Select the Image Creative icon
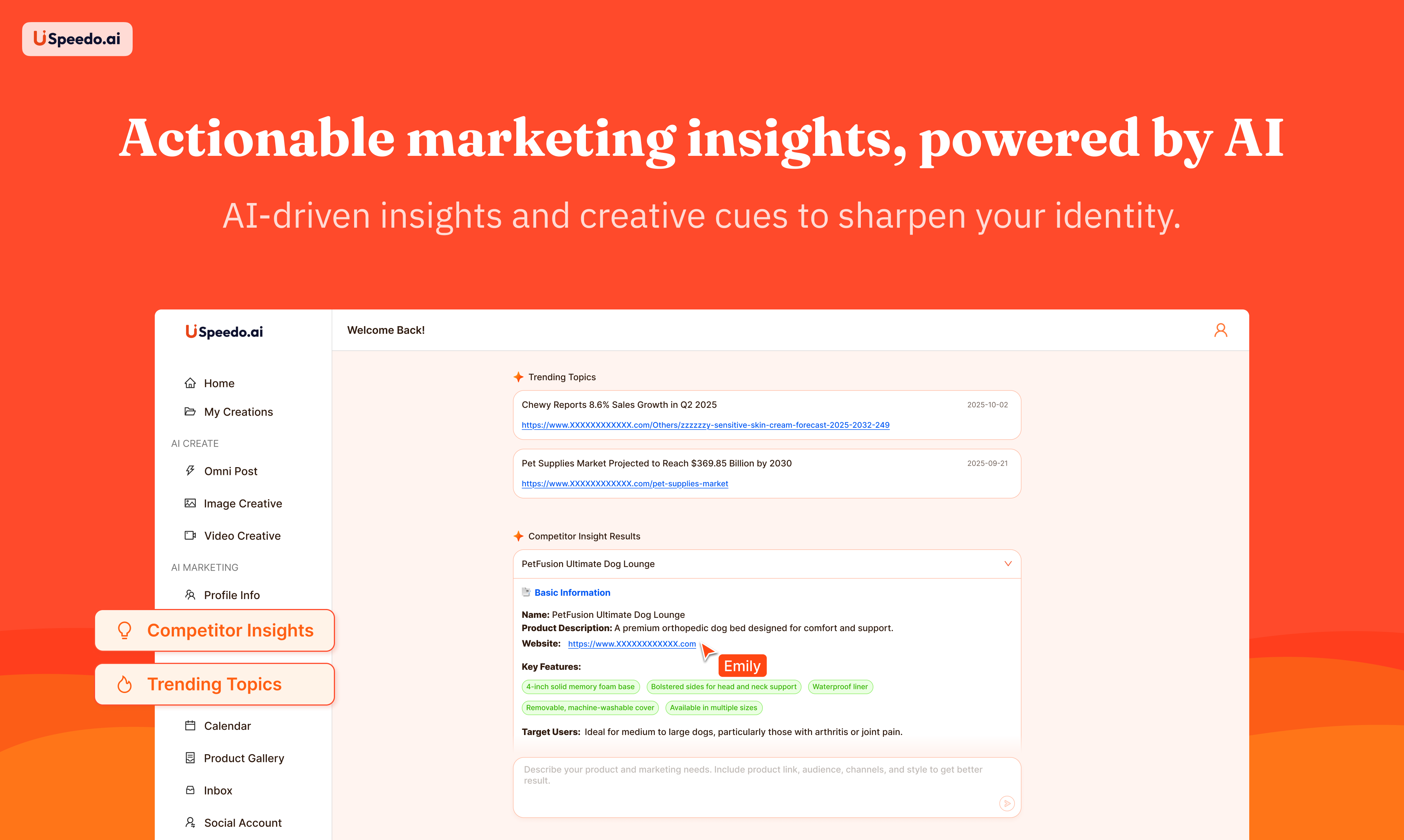 pos(190,503)
